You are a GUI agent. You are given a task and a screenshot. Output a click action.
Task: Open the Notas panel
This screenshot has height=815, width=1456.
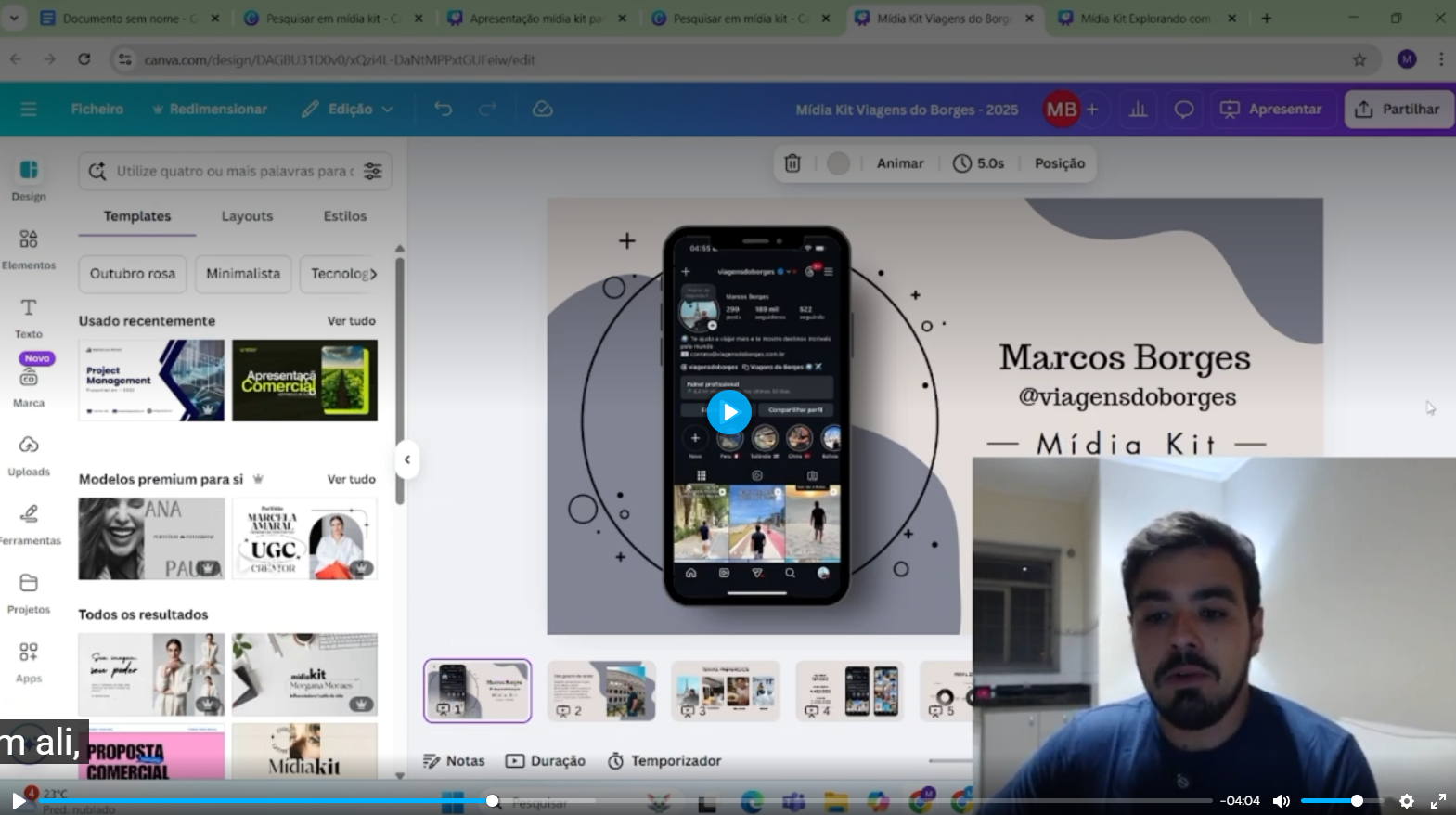tap(455, 761)
